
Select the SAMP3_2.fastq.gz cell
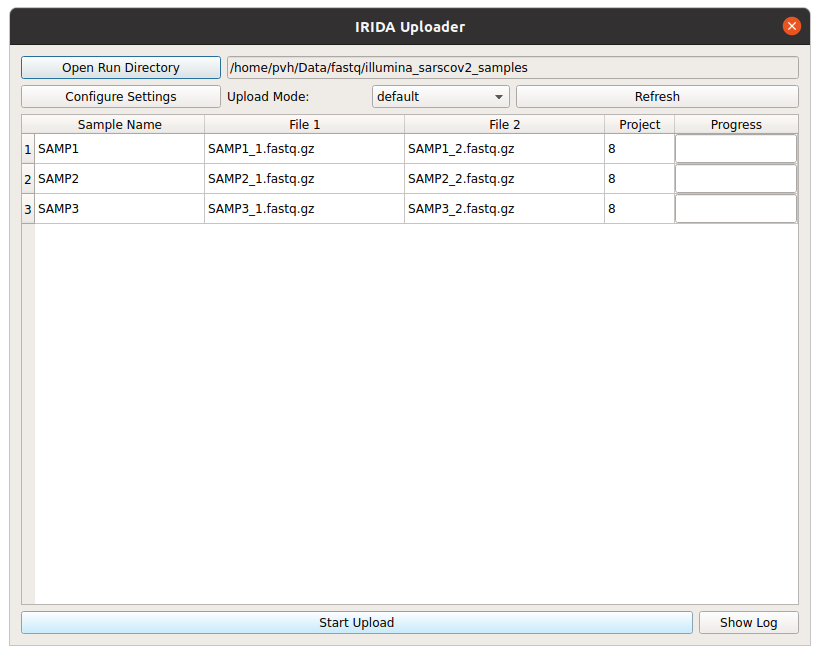click(504, 209)
